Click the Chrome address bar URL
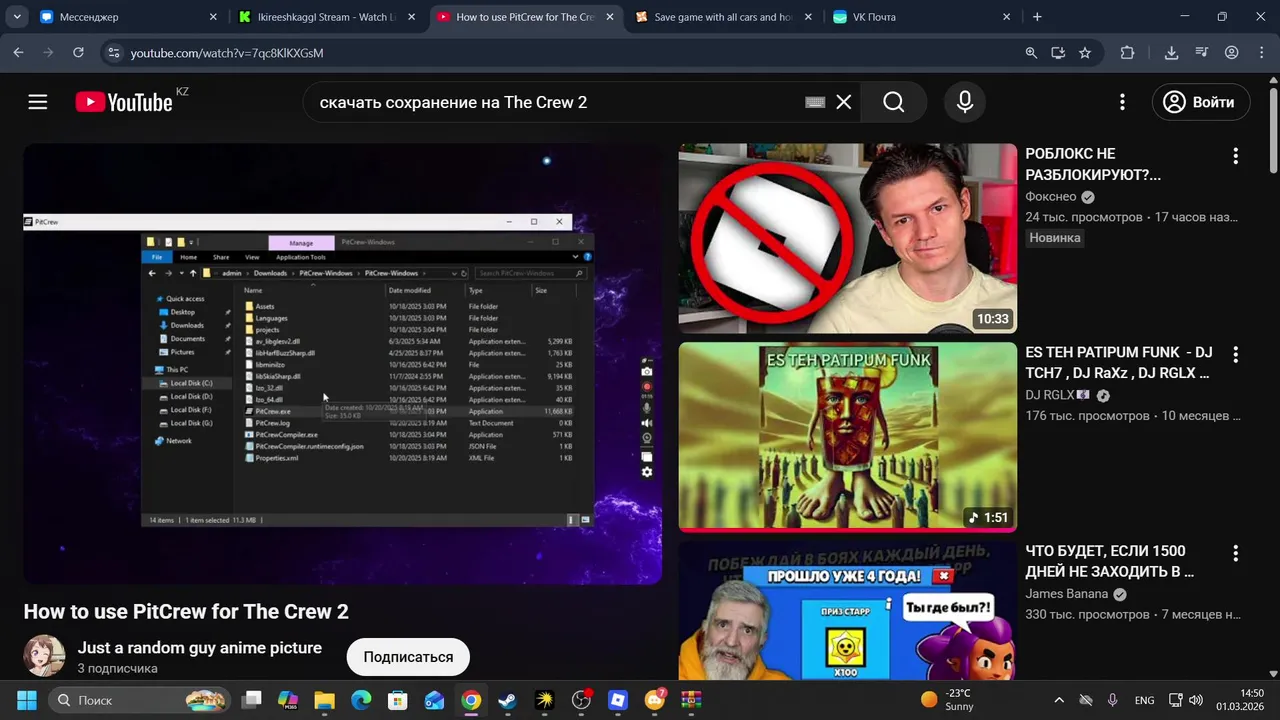Screen dimensions: 1280x720 click(x=227, y=53)
